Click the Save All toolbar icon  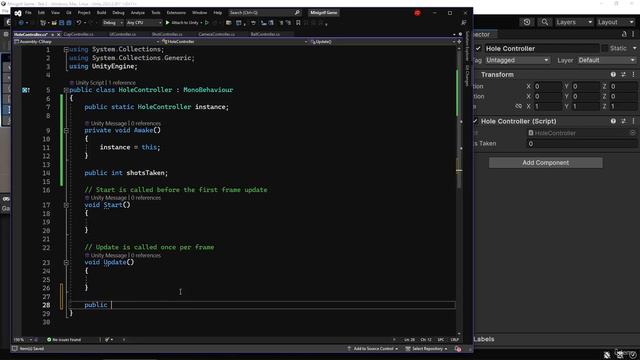69,23
